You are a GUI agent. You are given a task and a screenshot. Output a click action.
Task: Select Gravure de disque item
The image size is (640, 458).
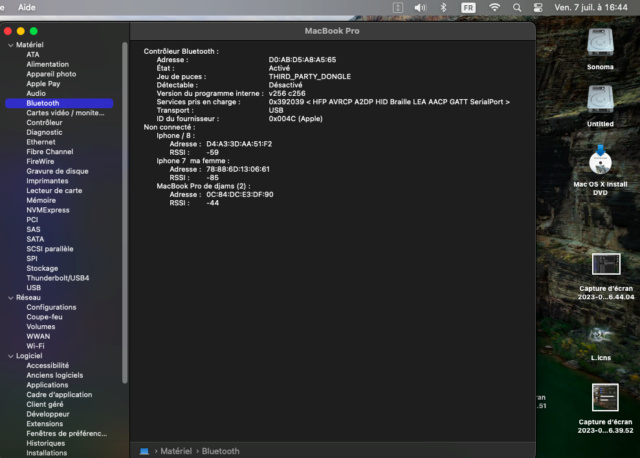tap(57, 171)
